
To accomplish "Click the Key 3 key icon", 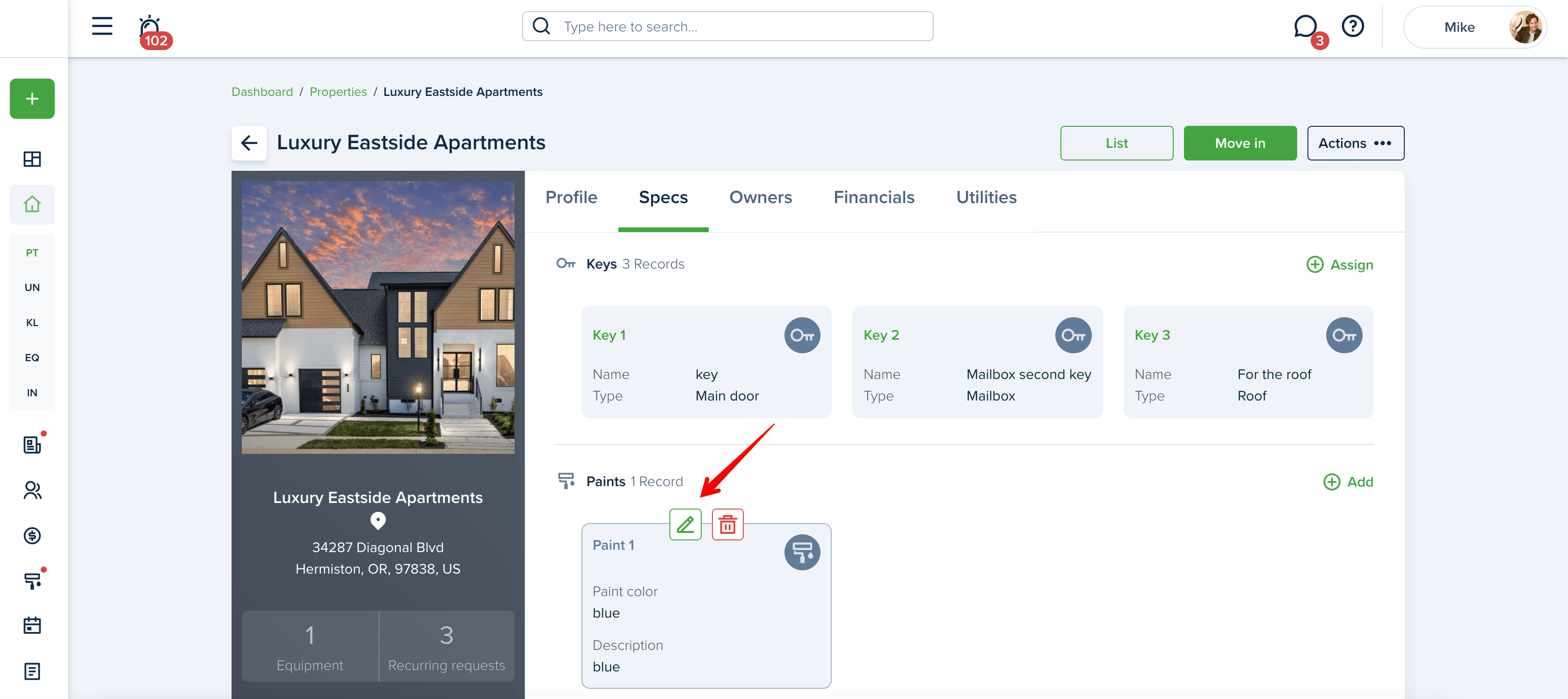I will pos(1344,335).
